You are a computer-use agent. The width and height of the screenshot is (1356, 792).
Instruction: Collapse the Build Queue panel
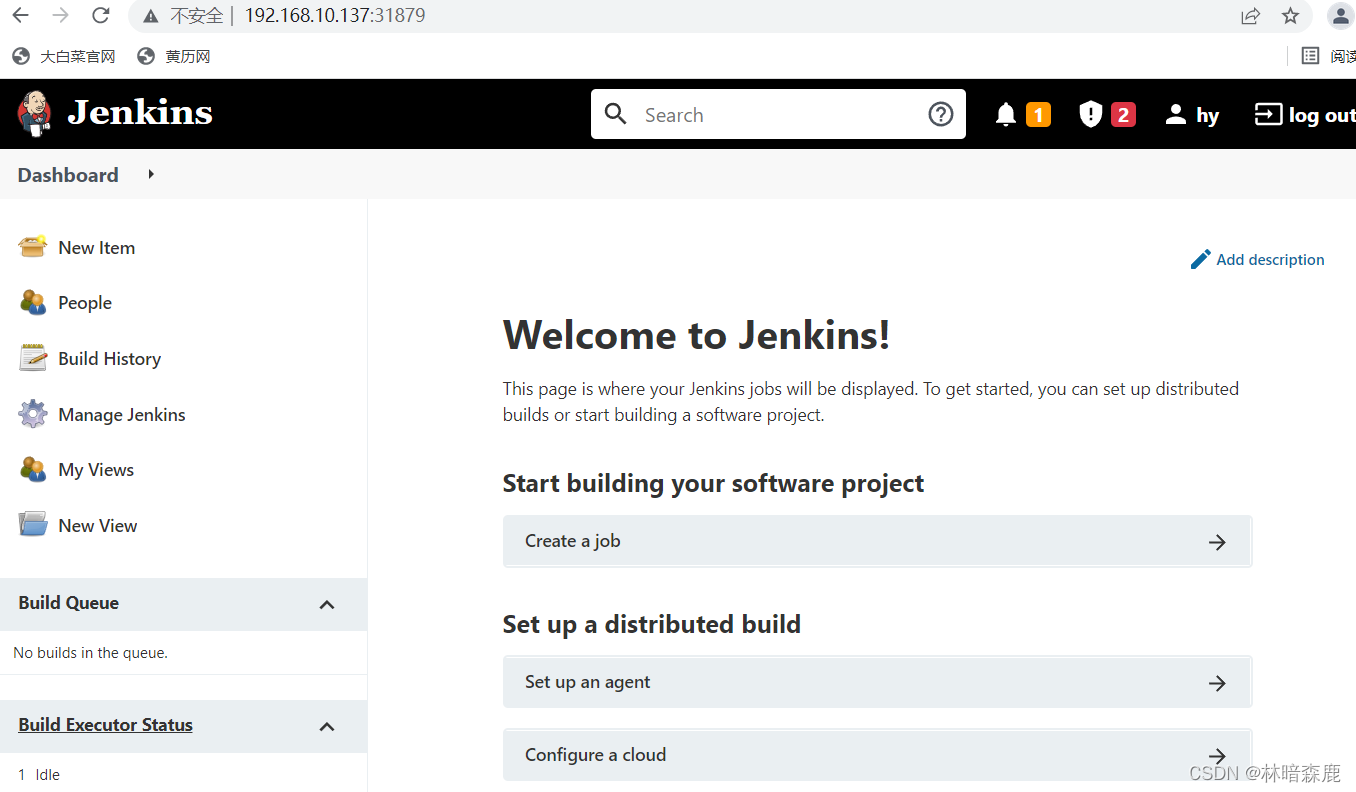pyautogui.click(x=327, y=604)
